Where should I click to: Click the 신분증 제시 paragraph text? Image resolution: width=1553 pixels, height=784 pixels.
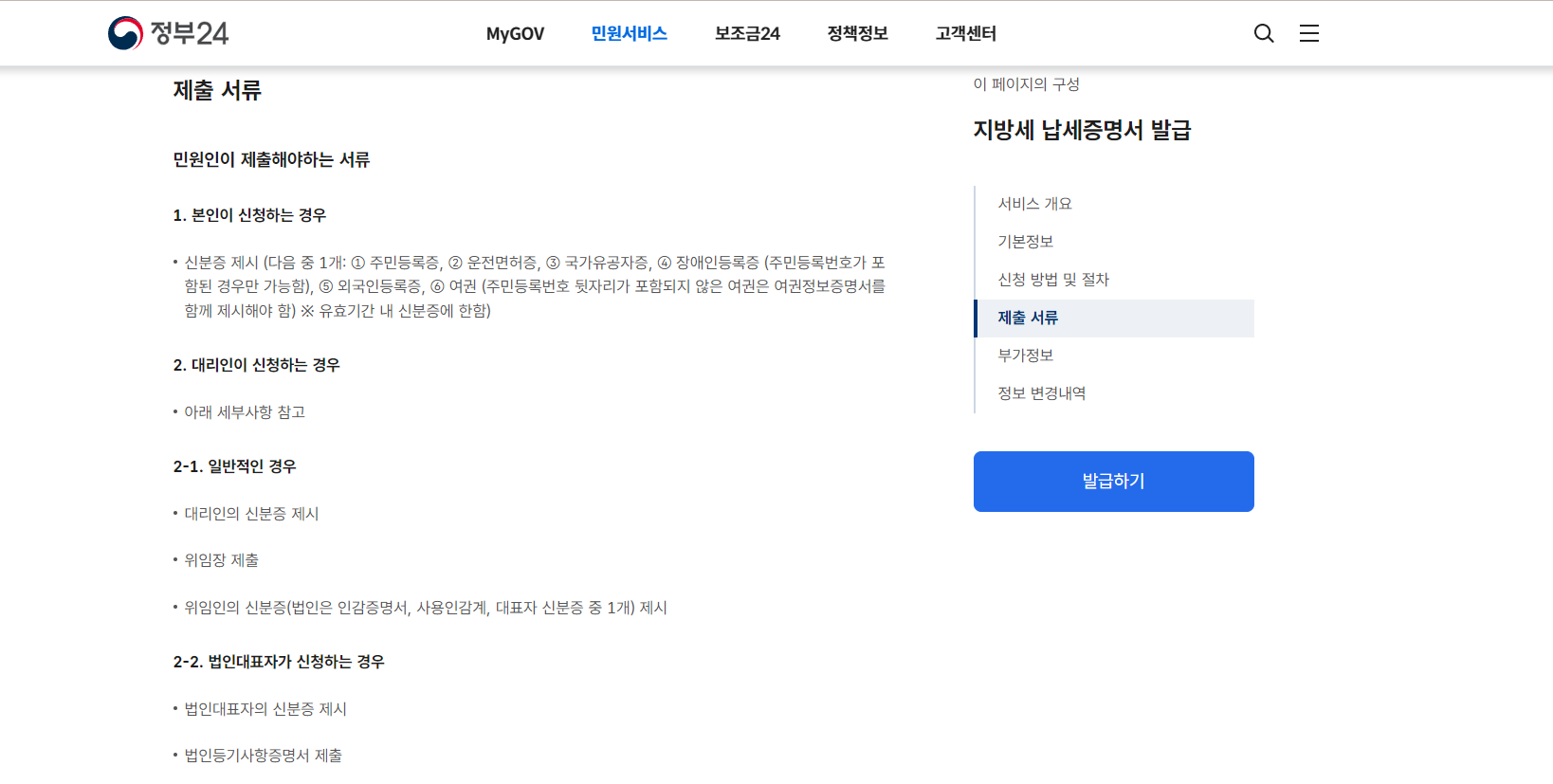point(535,286)
